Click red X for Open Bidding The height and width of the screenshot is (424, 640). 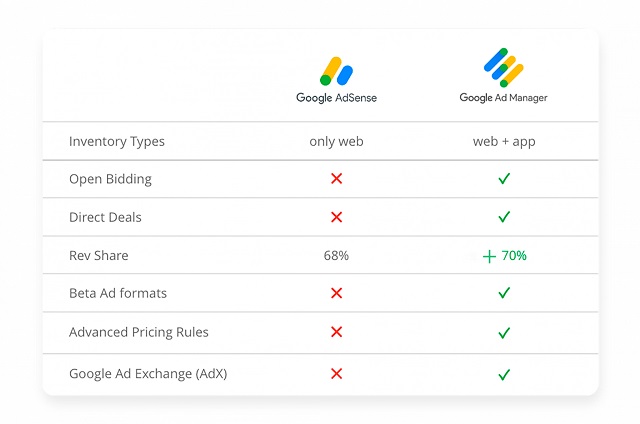pos(336,179)
